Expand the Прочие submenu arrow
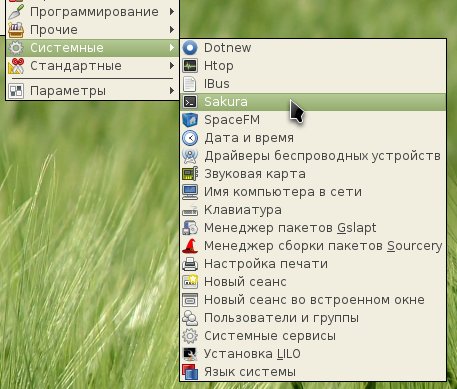This screenshot has height=389, width=457. tap(172, 30)
